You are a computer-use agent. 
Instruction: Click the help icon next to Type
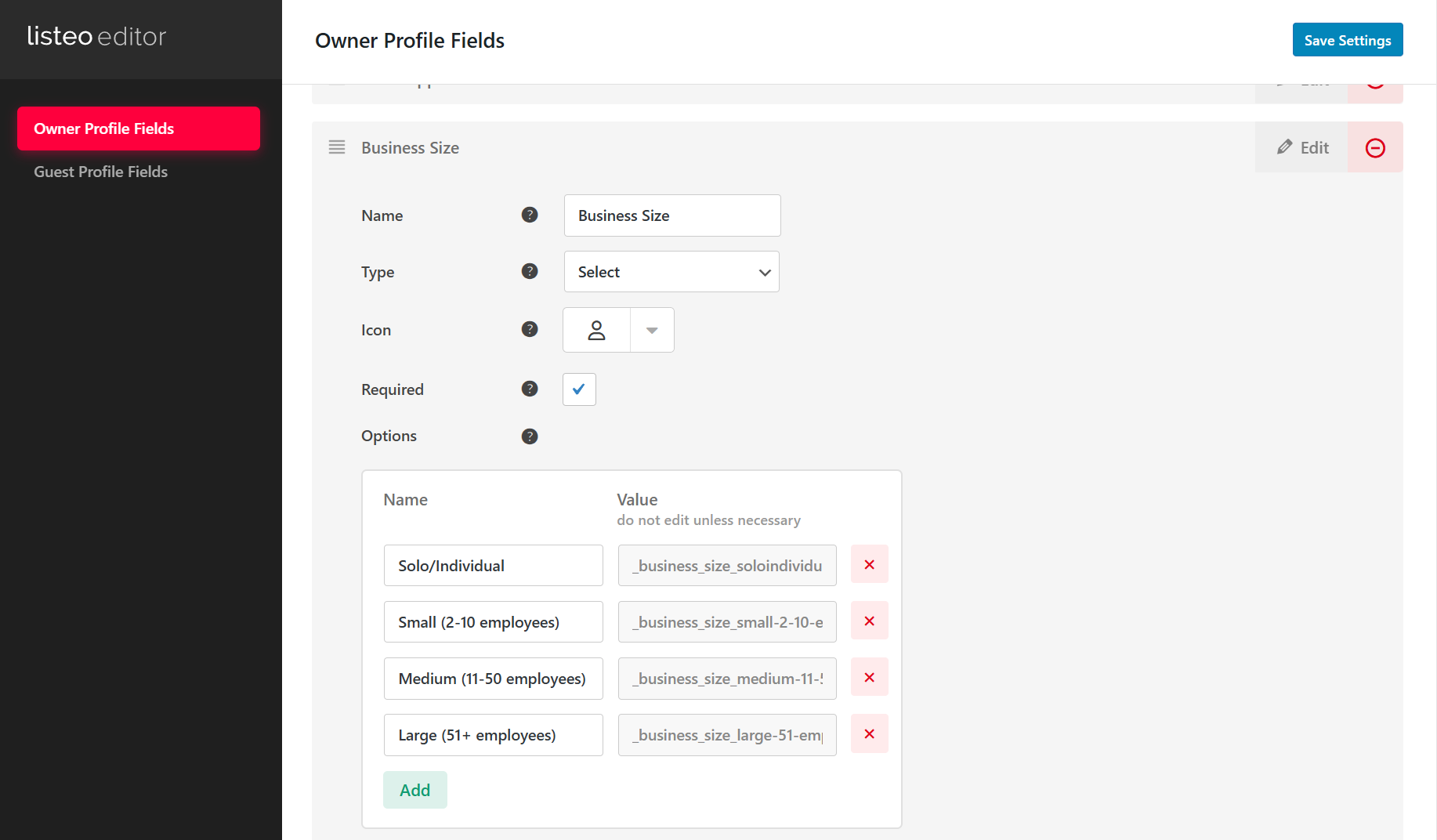(x=530, y=271)
